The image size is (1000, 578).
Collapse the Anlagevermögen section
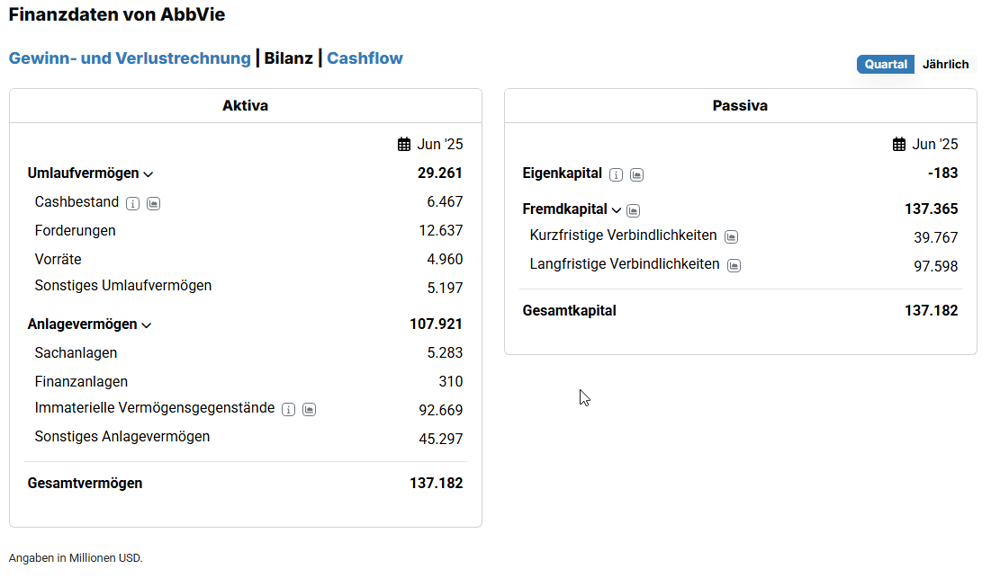147,325
